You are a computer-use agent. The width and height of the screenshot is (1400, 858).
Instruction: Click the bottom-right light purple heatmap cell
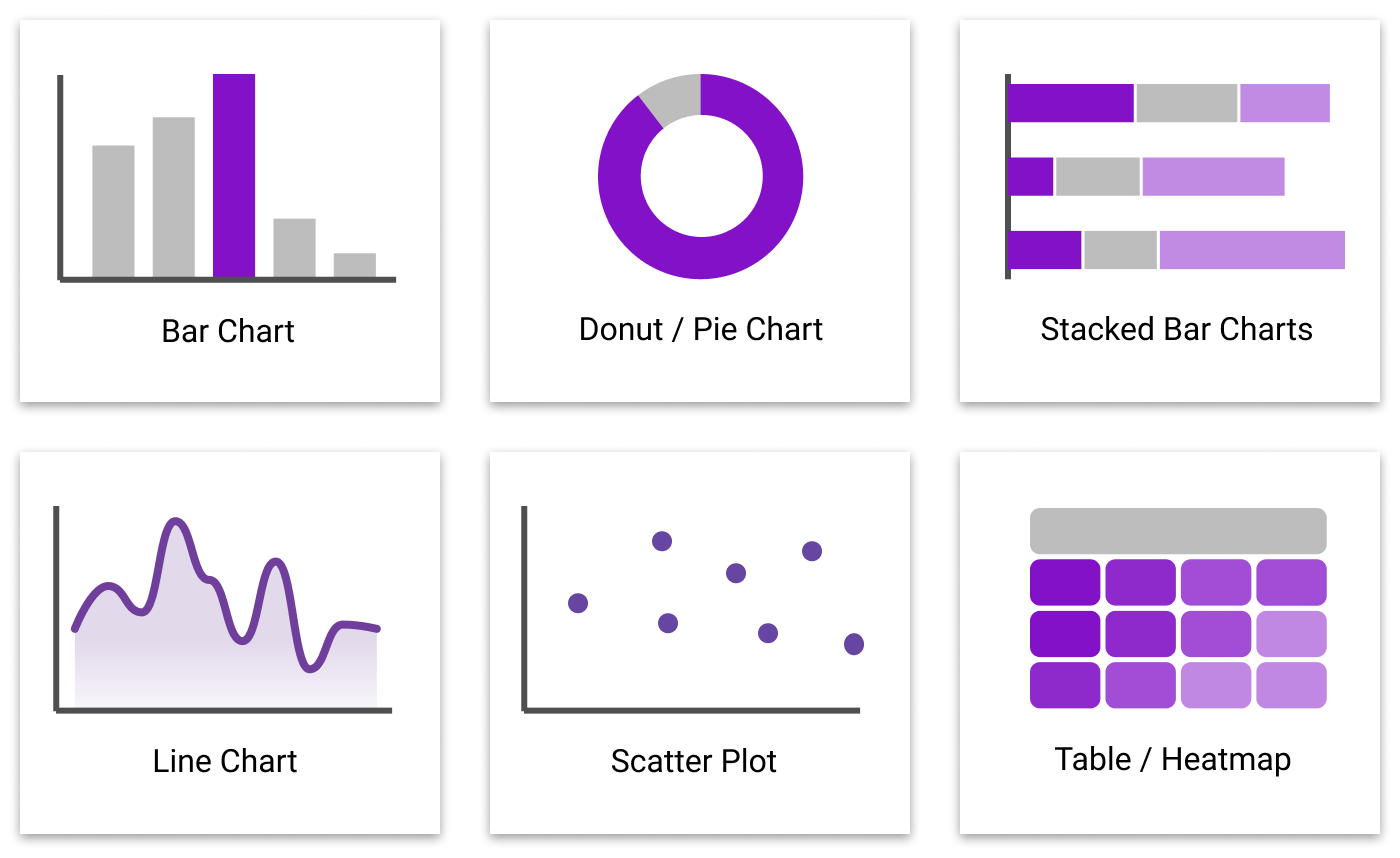pos(1291,685)
